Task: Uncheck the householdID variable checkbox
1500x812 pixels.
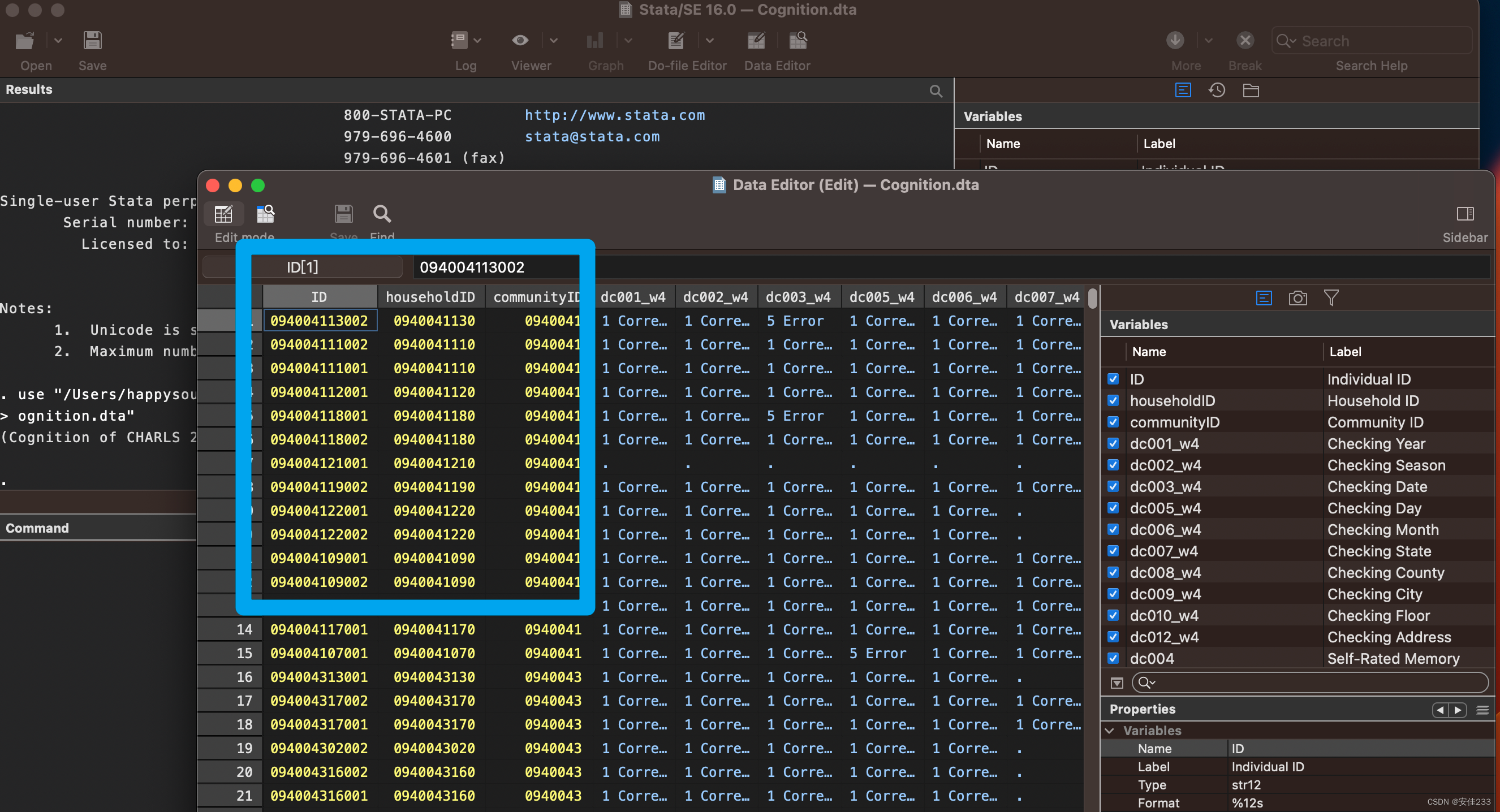Action: 1113,400
